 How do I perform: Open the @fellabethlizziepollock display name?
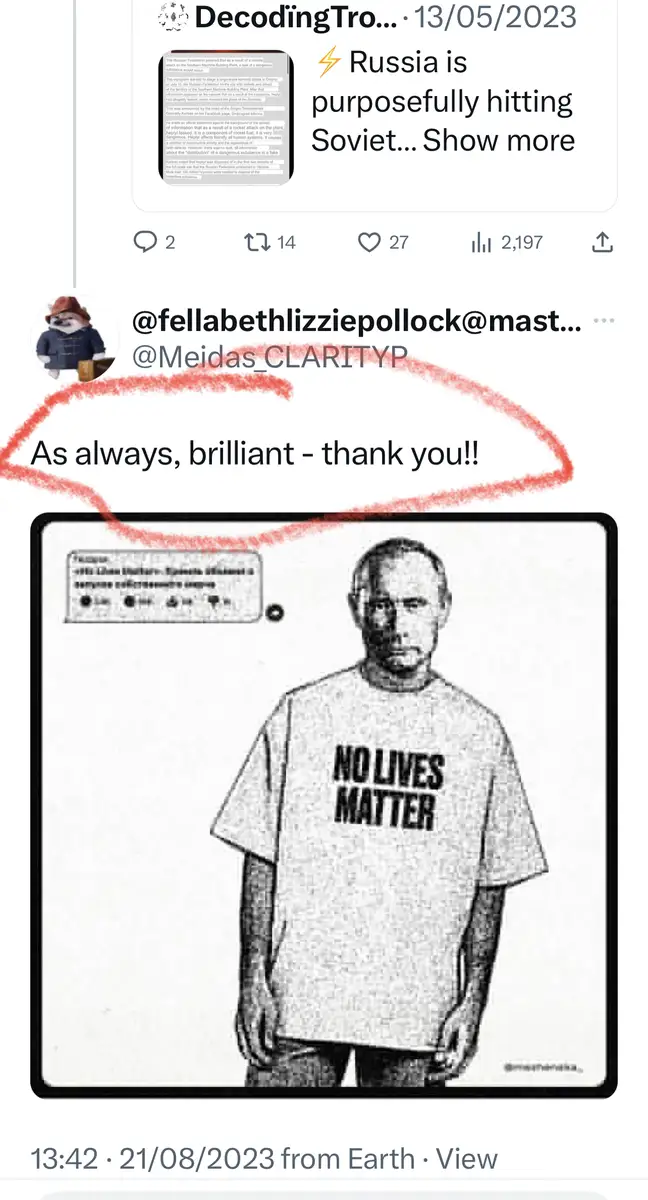coord(356,321)
